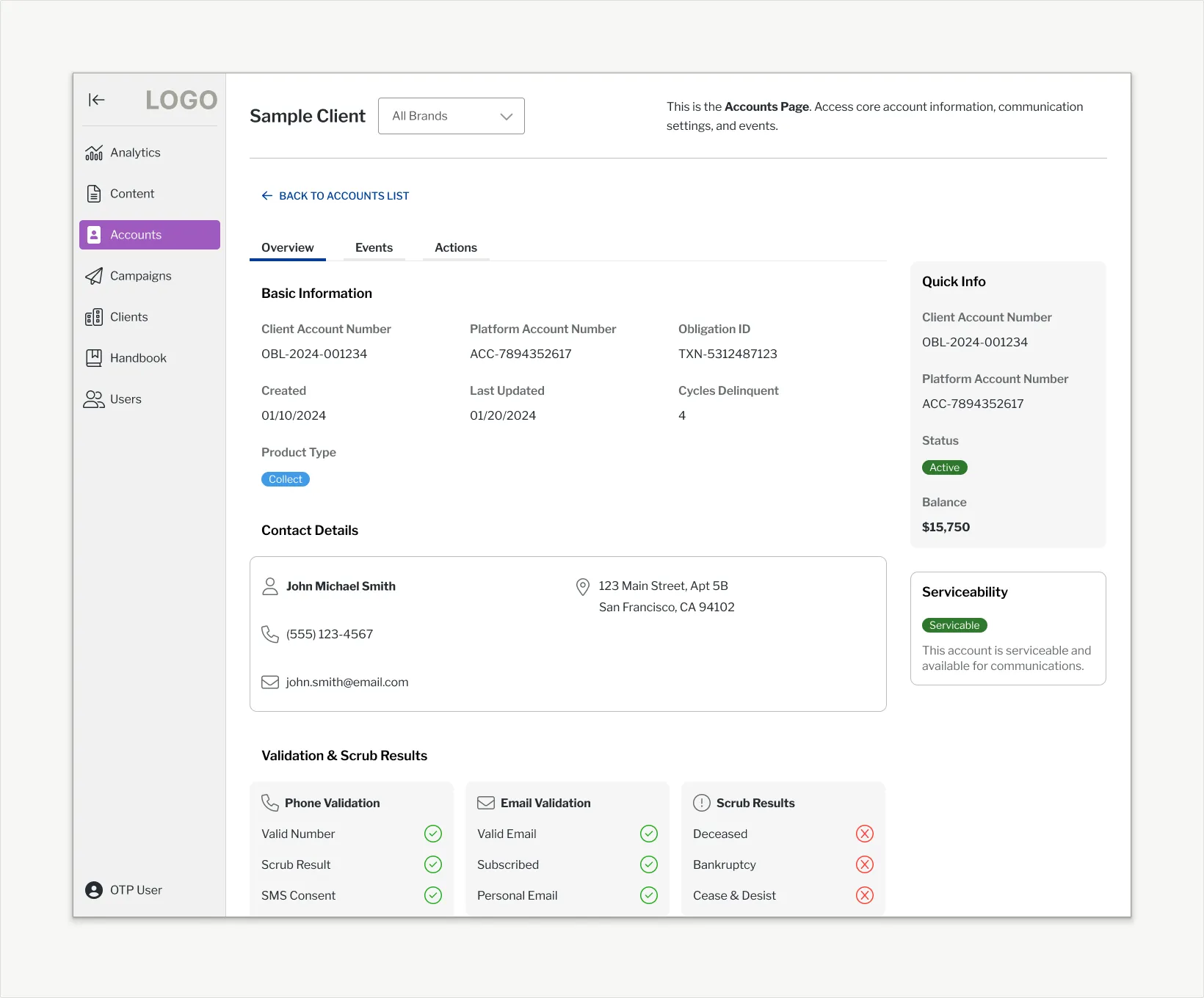Click the name John Michael Smith
This screenshot has width=1204, height=998.
(341, 586)
